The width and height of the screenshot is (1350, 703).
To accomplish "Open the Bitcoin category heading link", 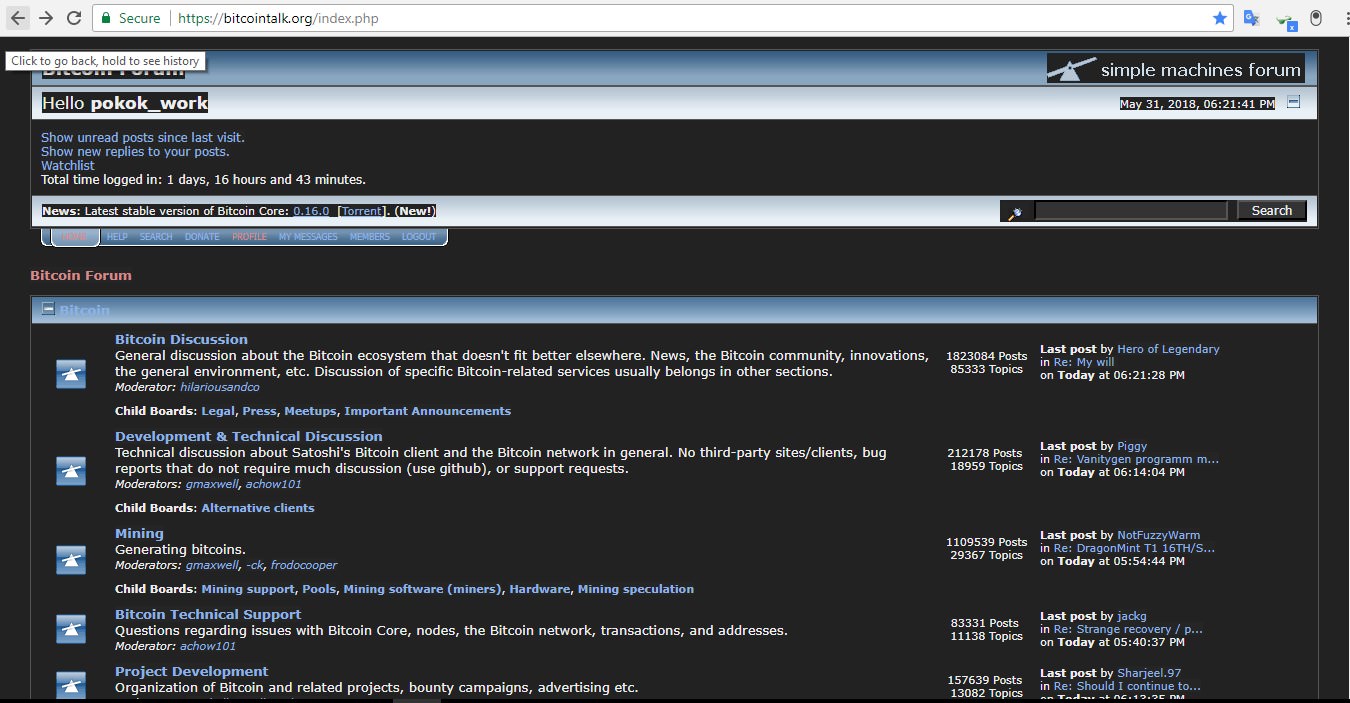I will [84, 310].
